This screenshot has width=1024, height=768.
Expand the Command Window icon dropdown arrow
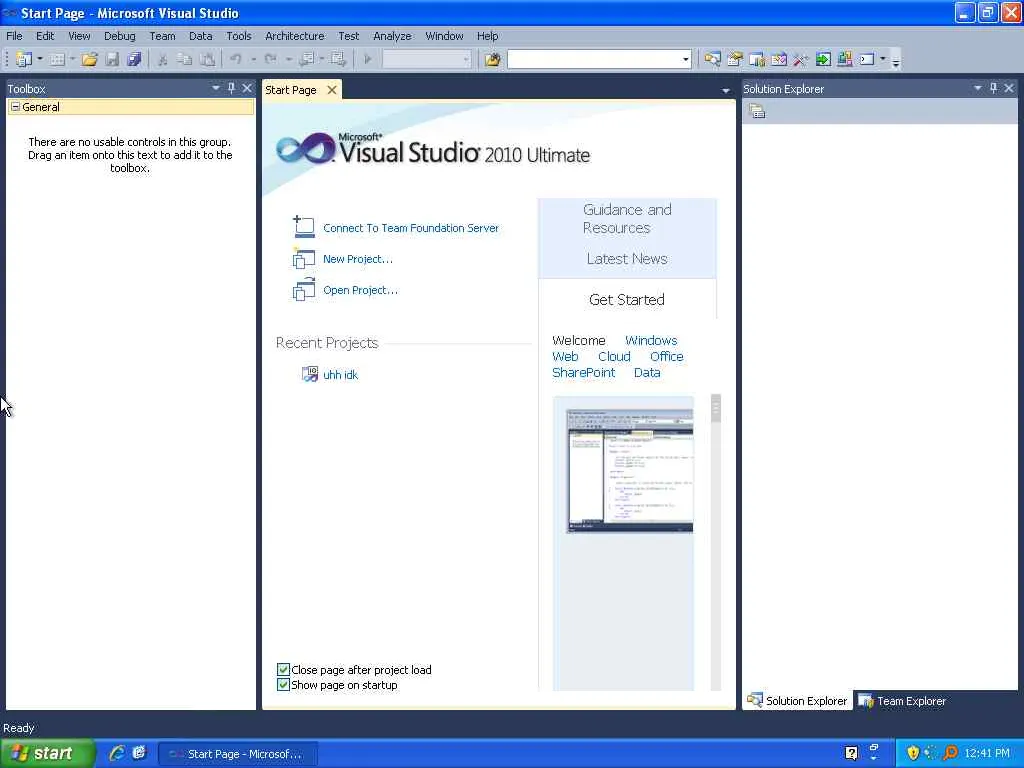(883, 59)
